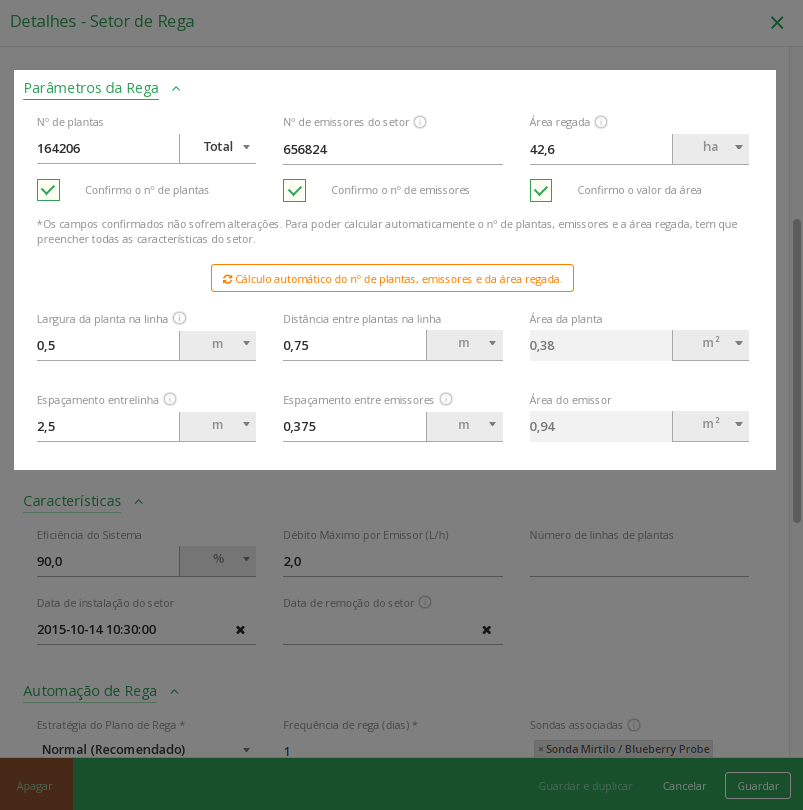The image size is (803, 810).
Task: Open unit dropdown for Espaçamento entre emissores
Action: pyautogui.click(x=464, y=426)
